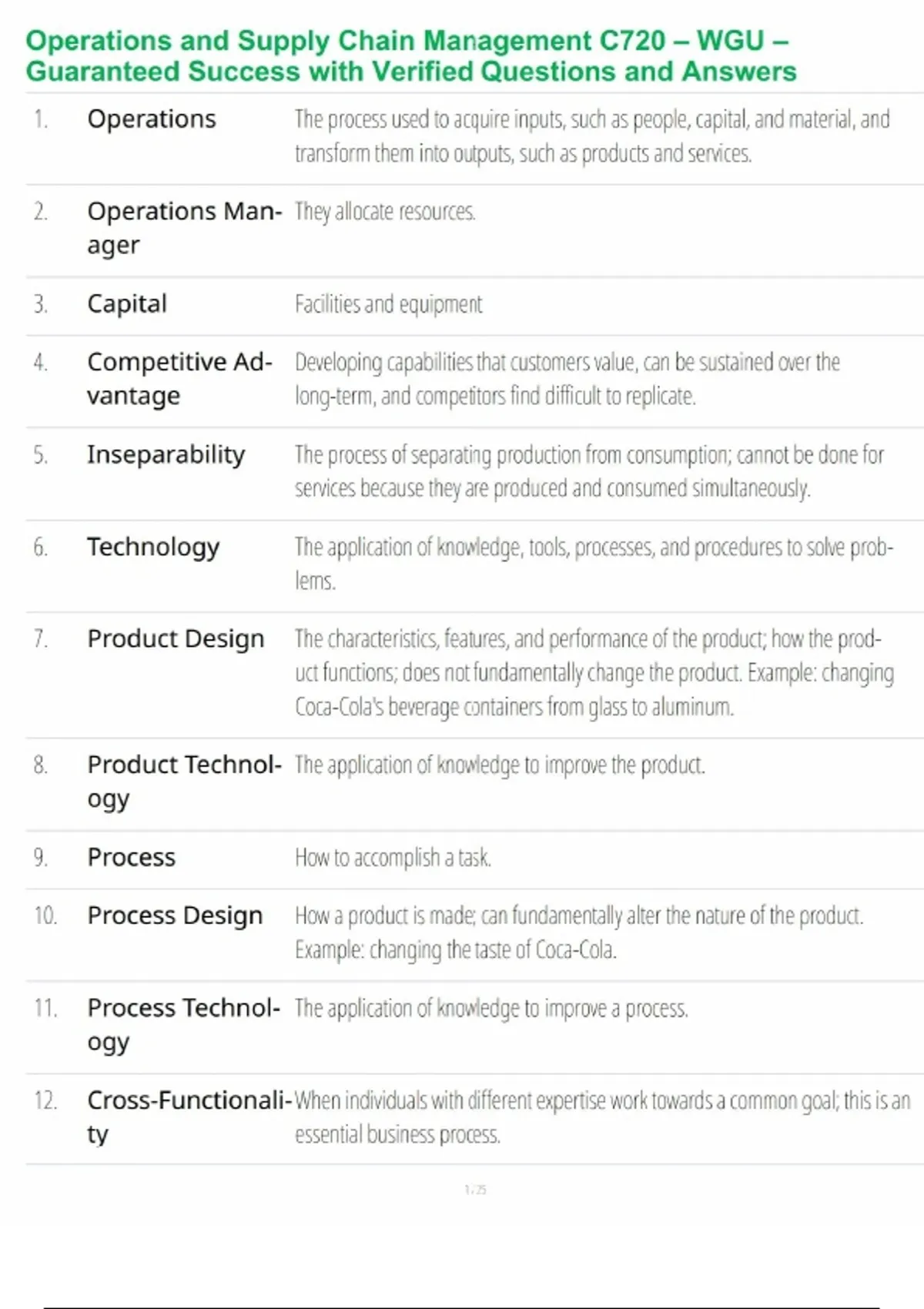
Task: Click the "Process" term in row 9
Action: pos(132,858)
